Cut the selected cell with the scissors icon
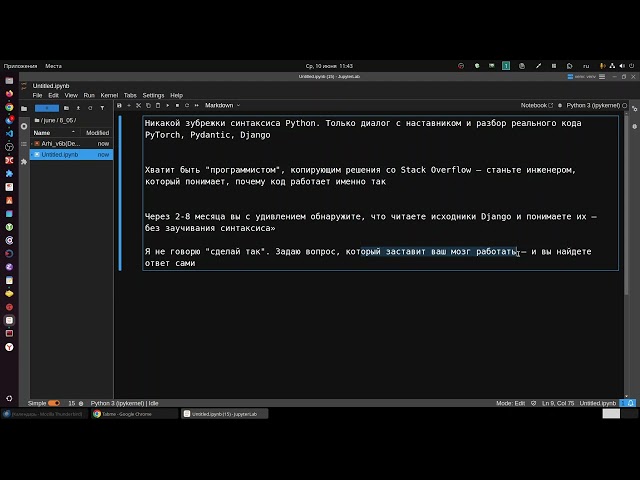Screen dimensions: 640x480 pos(138,105)
